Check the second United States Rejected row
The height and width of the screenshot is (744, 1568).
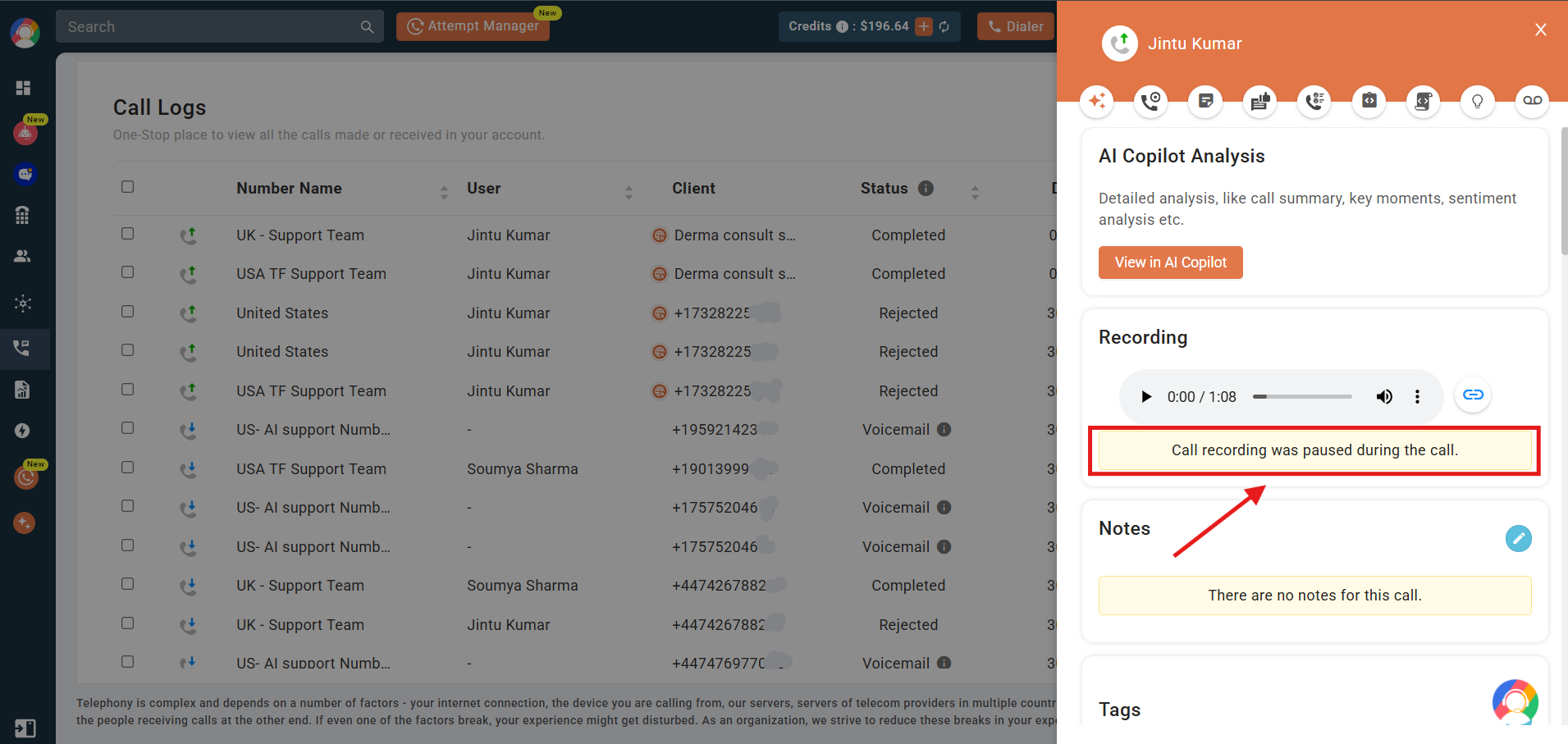coord(127,349)
